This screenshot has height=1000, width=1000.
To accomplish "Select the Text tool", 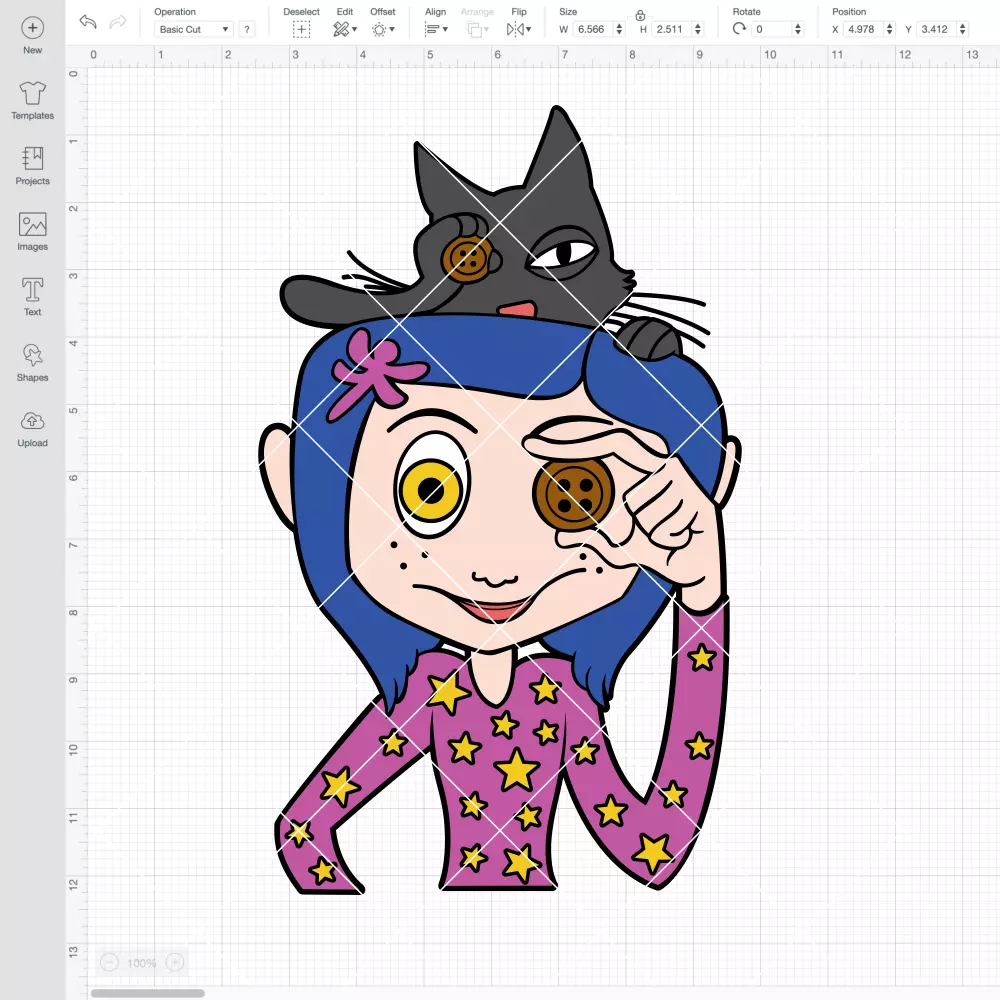I will coord(33,297).
